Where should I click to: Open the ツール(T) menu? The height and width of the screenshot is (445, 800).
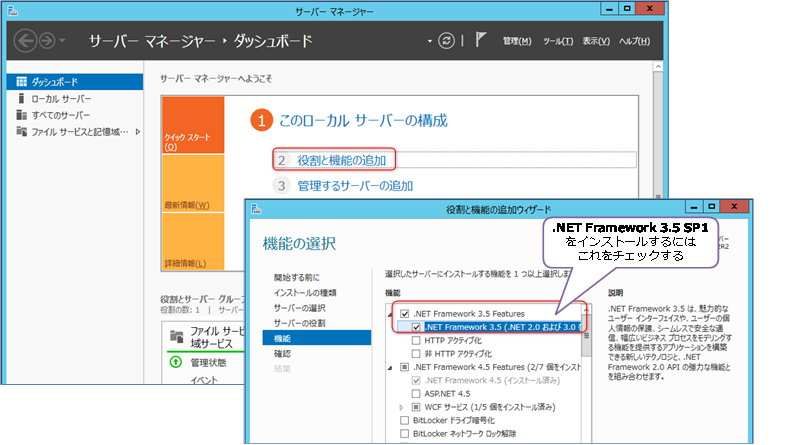click(x=558, y=41)
